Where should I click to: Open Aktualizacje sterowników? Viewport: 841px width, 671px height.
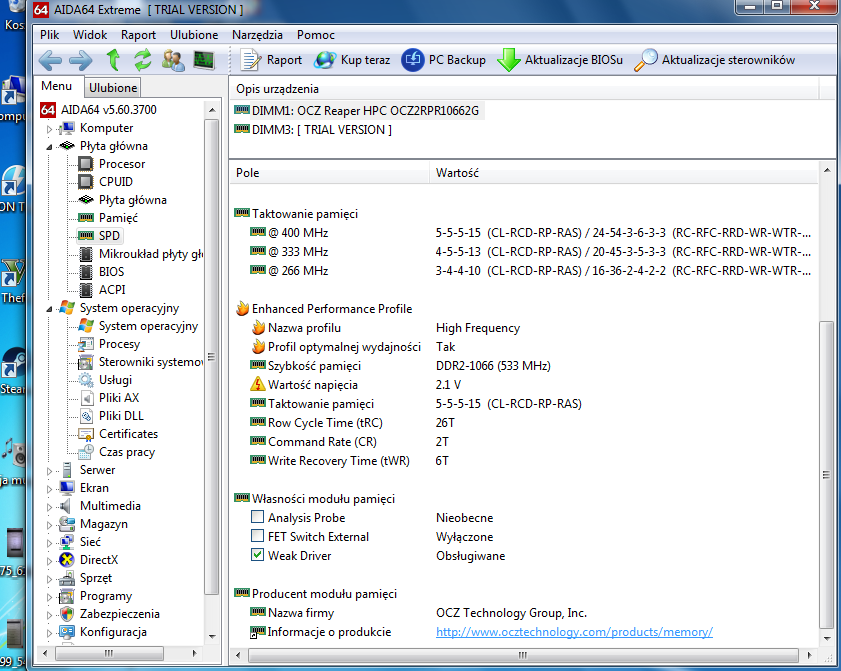coord(714,60)
